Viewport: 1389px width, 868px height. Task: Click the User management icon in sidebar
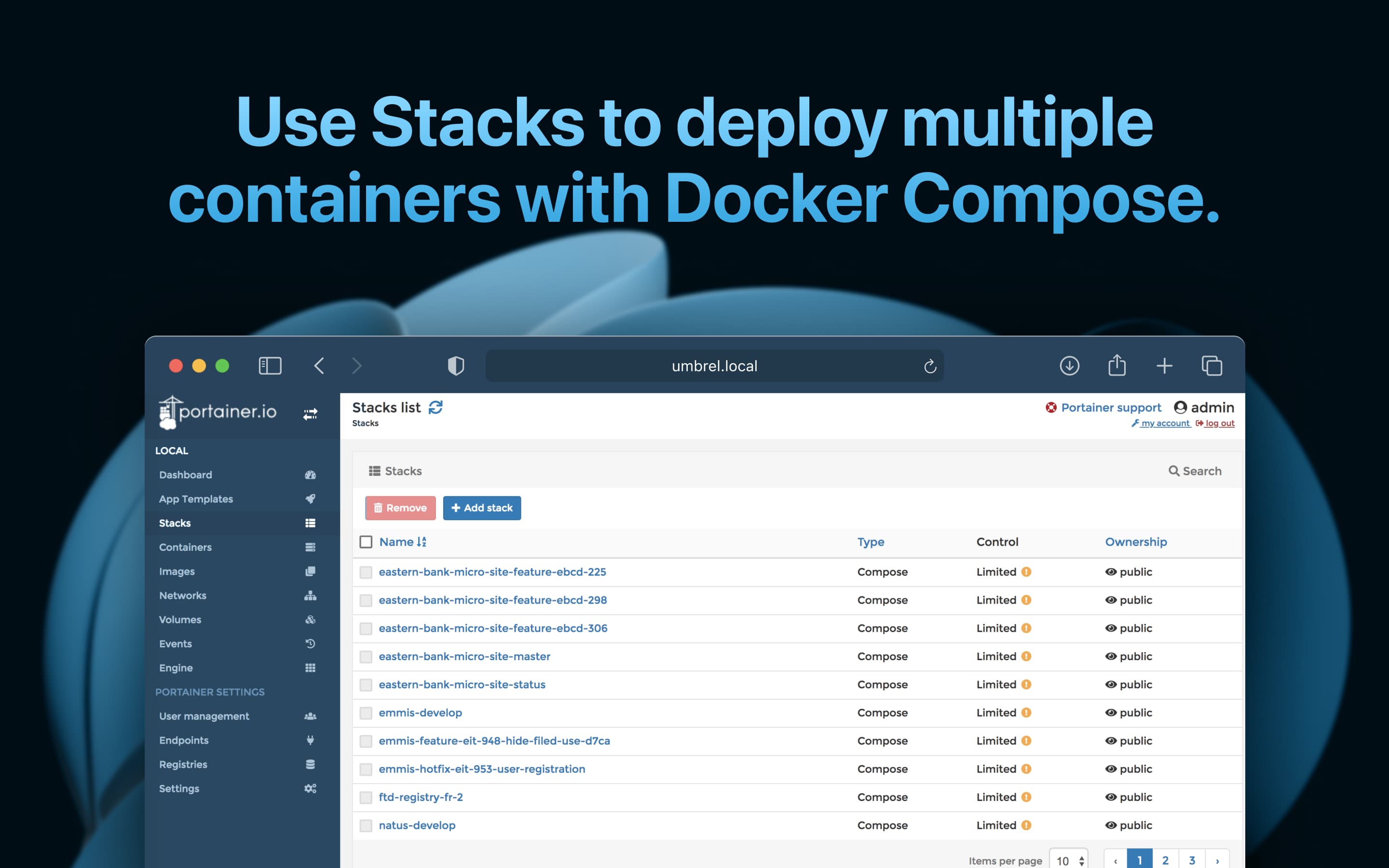[x=311, y=715]
